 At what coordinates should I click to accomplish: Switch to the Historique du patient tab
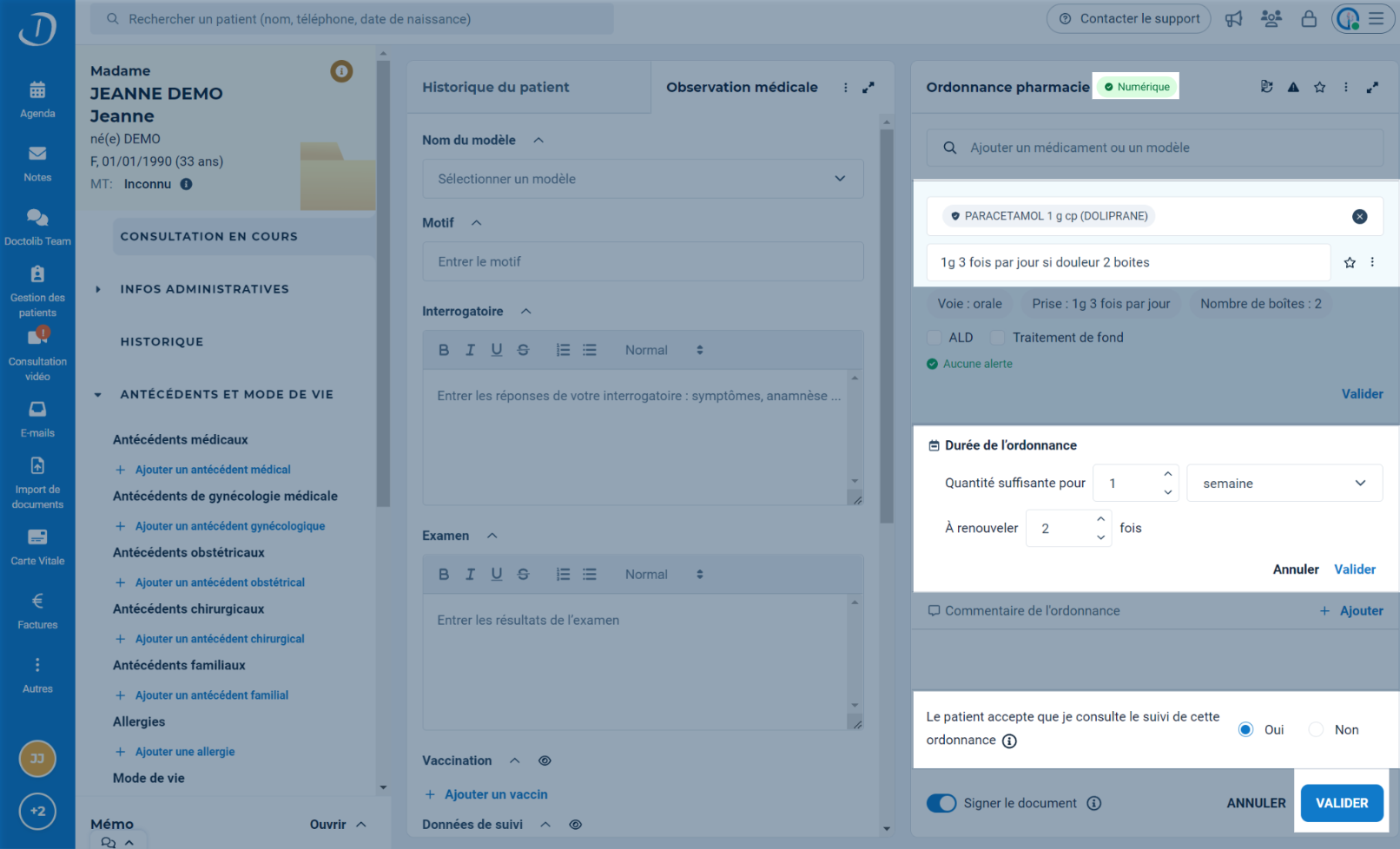[496, 88]
